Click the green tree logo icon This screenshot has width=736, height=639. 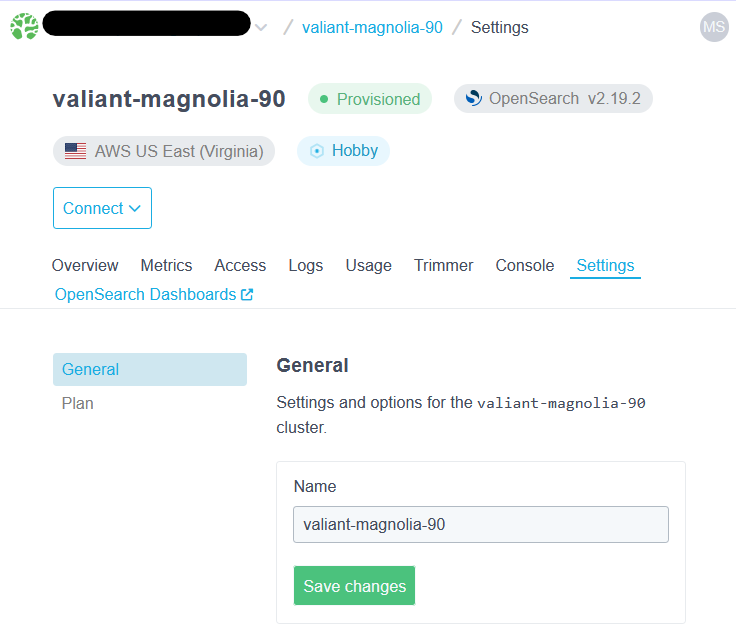[x=24, y=27]
